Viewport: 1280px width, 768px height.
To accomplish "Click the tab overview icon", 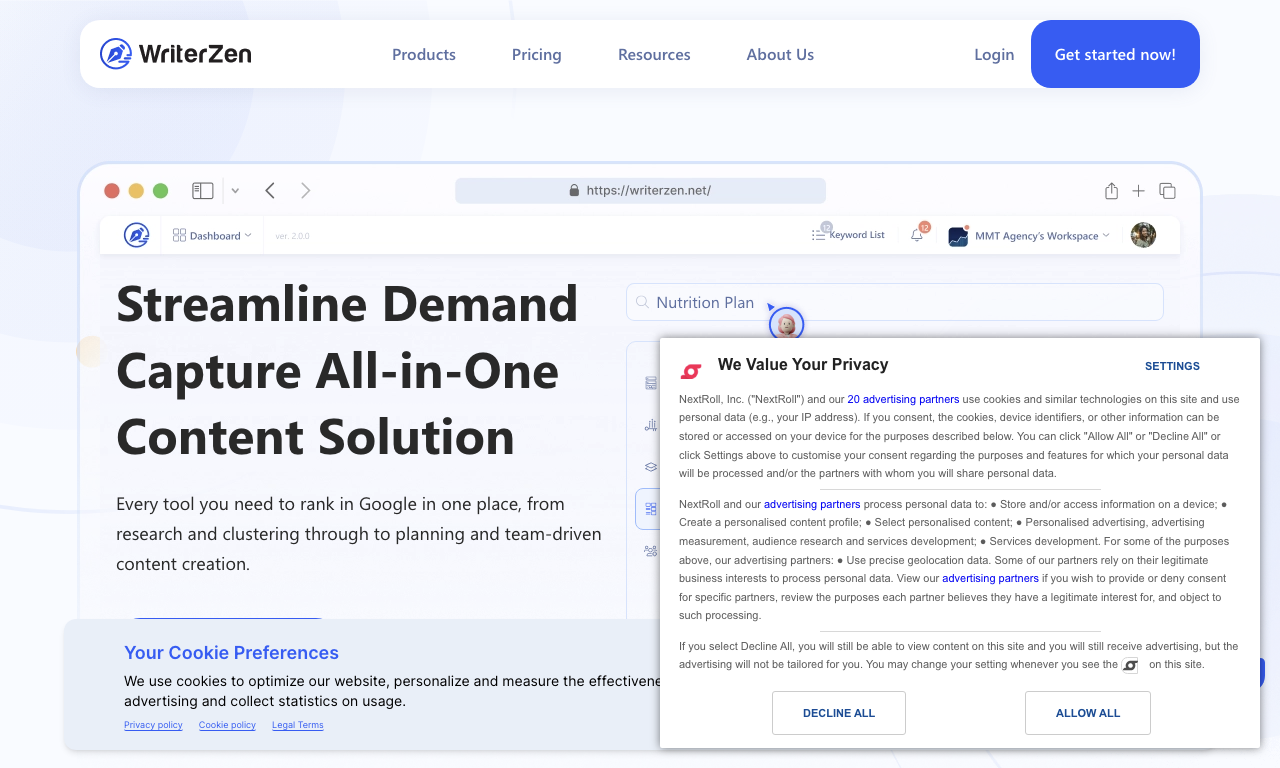I will [x=1167, y=190].
